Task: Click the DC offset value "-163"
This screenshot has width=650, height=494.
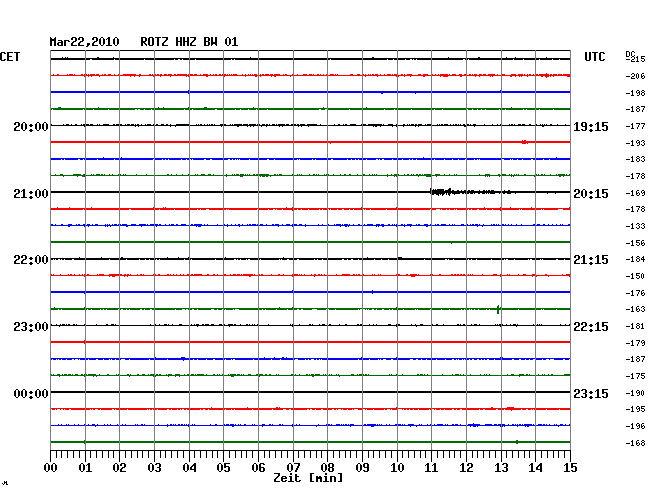Action: point(635,309)
